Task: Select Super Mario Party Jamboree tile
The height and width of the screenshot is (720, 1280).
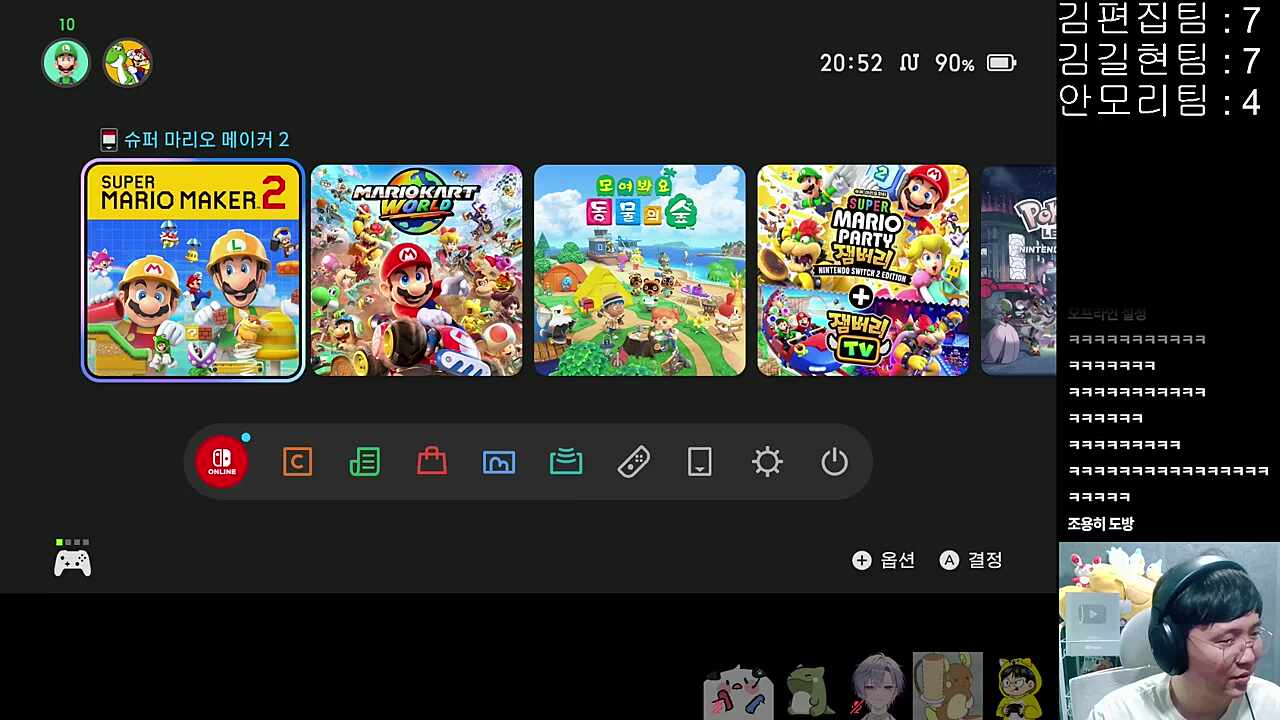Action: pyautogui.click(x=863, y=271)
